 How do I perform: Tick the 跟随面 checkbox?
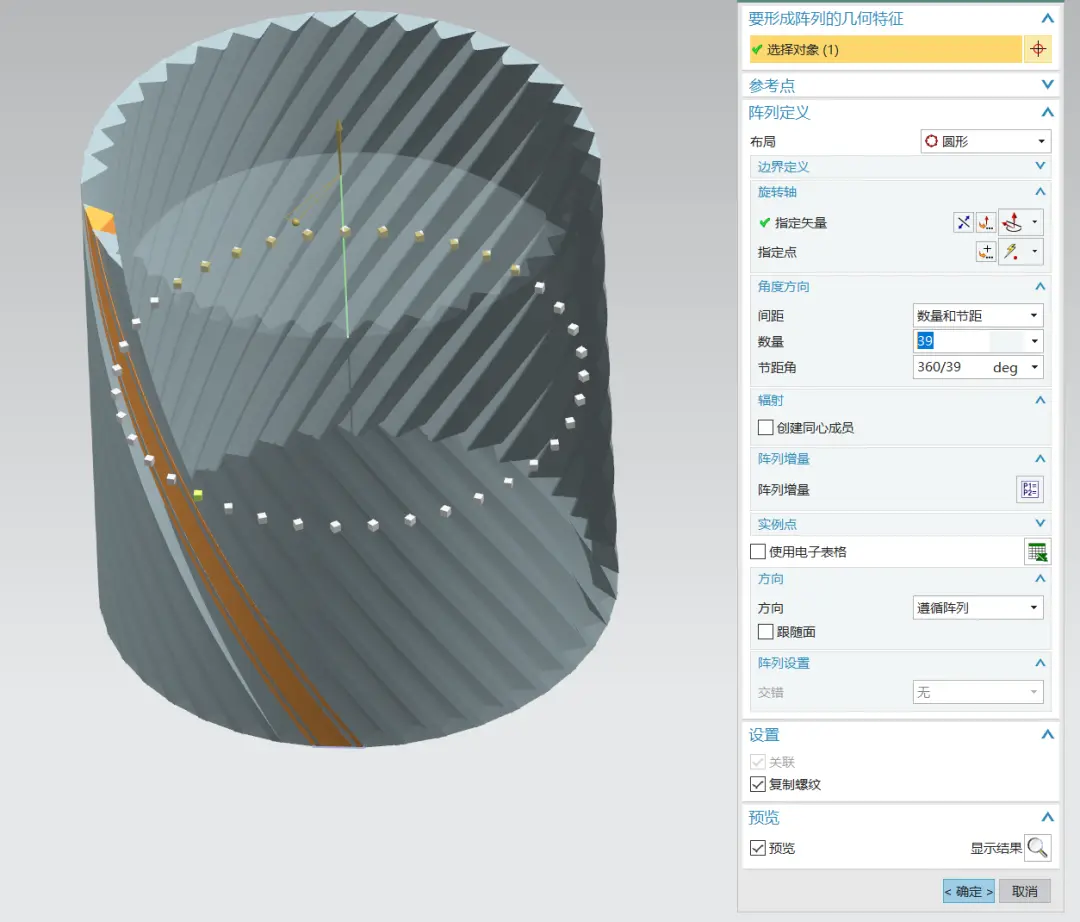tap(765, 631)
